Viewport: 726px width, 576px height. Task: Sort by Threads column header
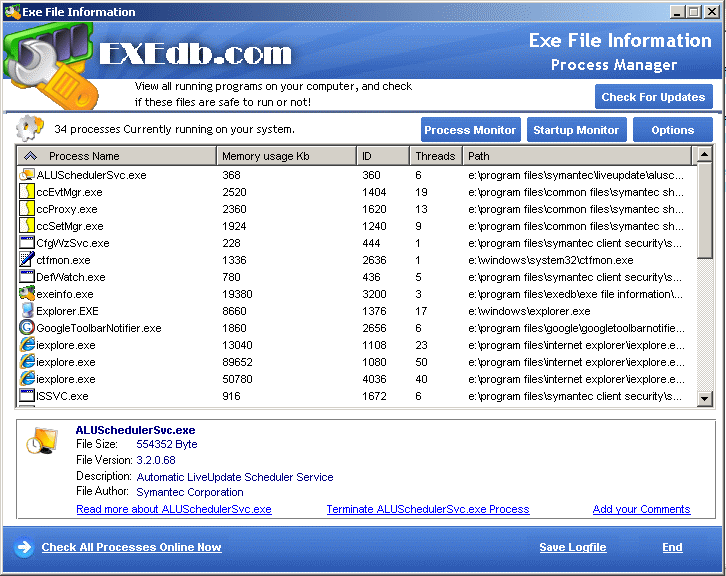tap(436, 156)
